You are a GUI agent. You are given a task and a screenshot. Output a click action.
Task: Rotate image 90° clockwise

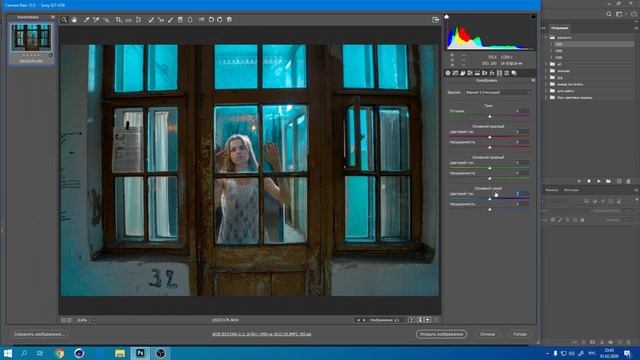[x=220, y=20]
